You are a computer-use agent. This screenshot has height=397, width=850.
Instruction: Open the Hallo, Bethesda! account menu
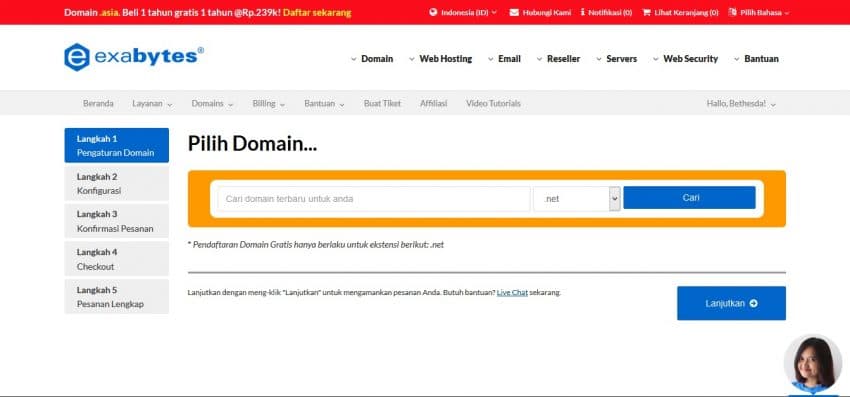coord(741,103)
